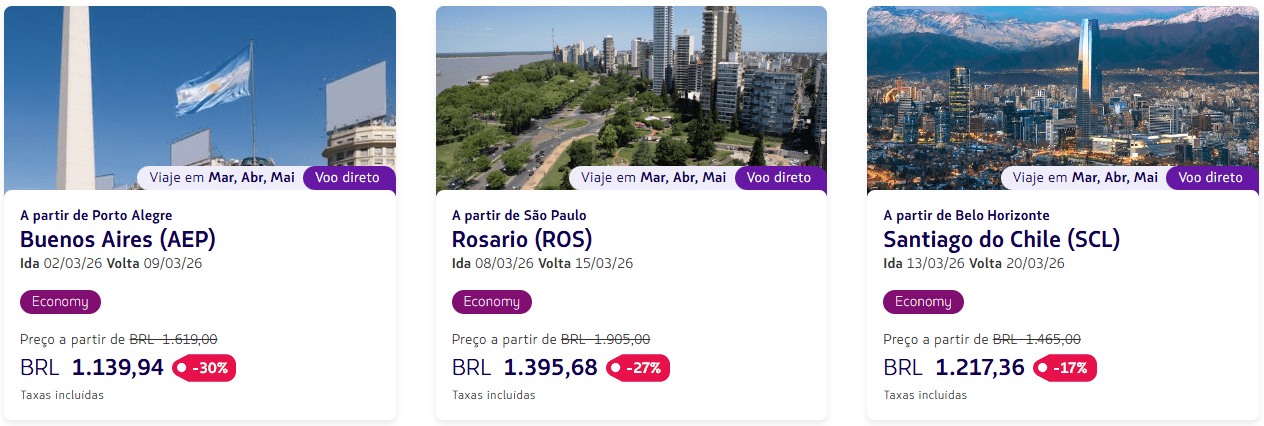Click the -17% discount tag icon
Viewport: 1264px width, 426px height.
(1066, 368)
